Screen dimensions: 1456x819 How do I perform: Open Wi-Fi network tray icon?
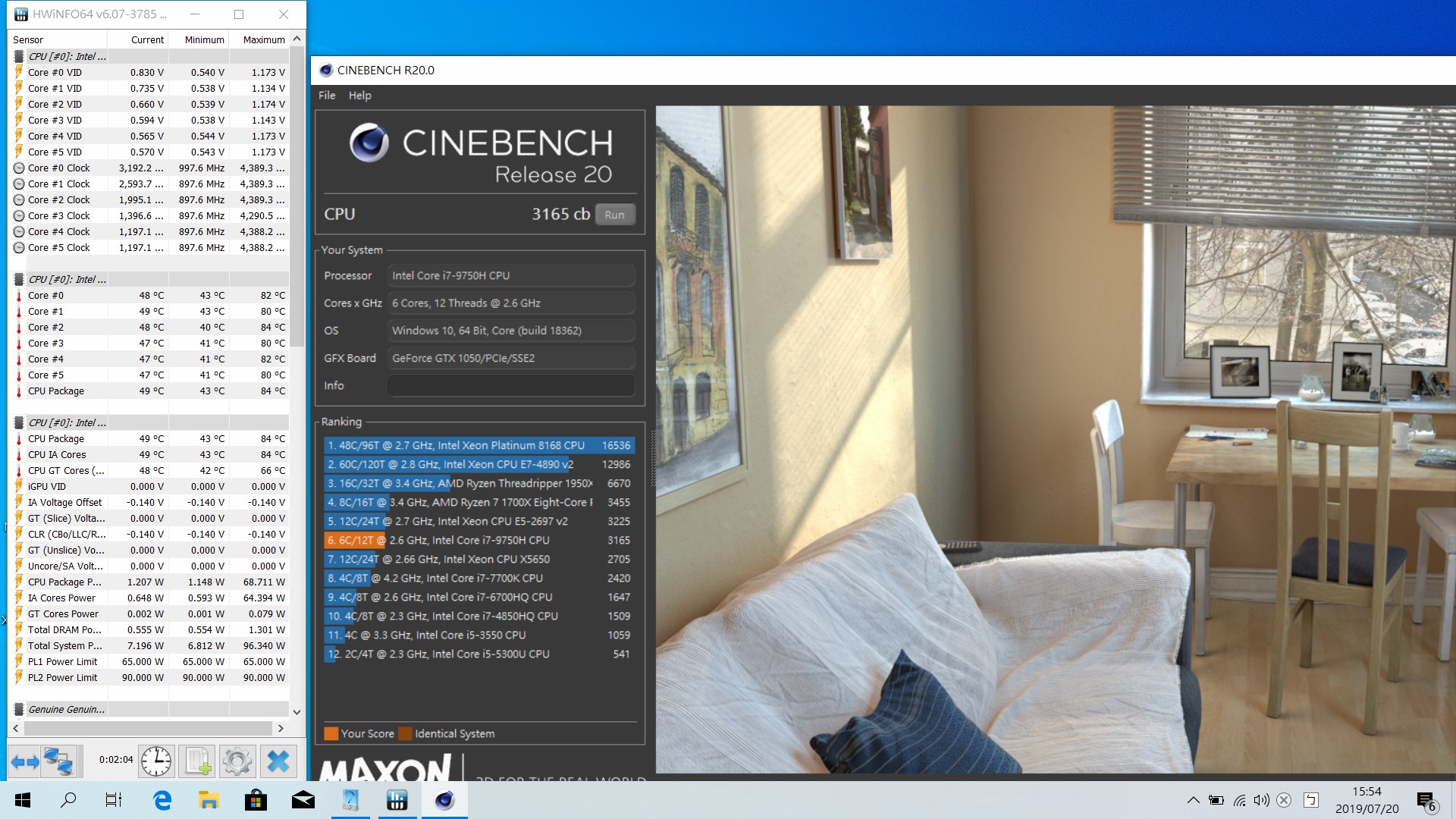[1239, 800]
